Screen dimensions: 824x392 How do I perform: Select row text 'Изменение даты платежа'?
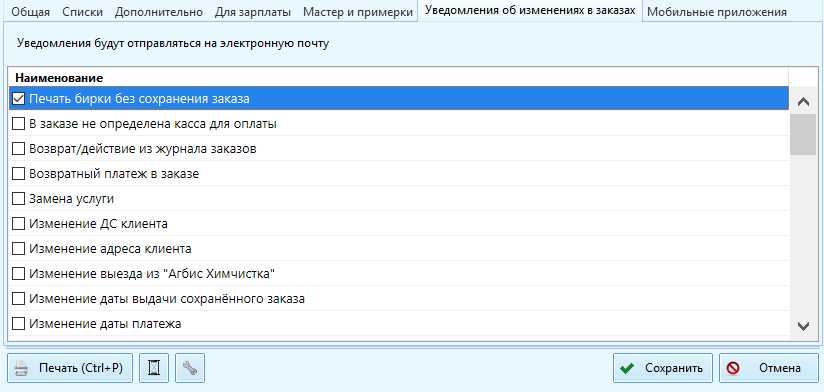point(105,324)
